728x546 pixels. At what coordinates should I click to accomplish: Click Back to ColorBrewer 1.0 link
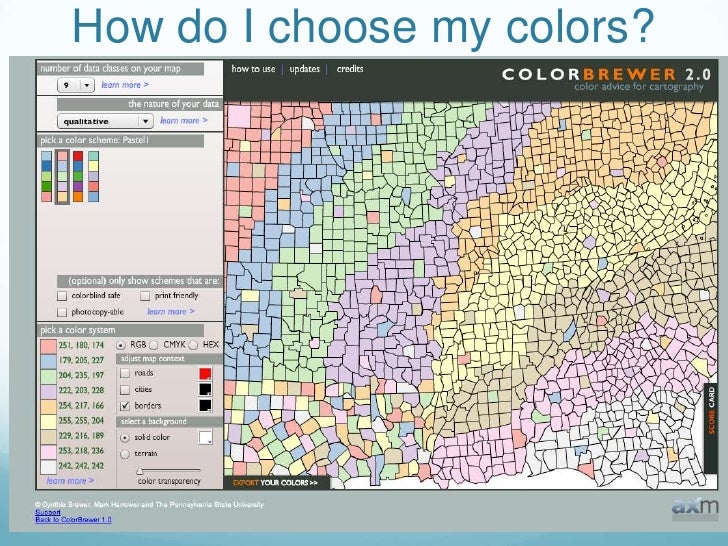[73, 520]
